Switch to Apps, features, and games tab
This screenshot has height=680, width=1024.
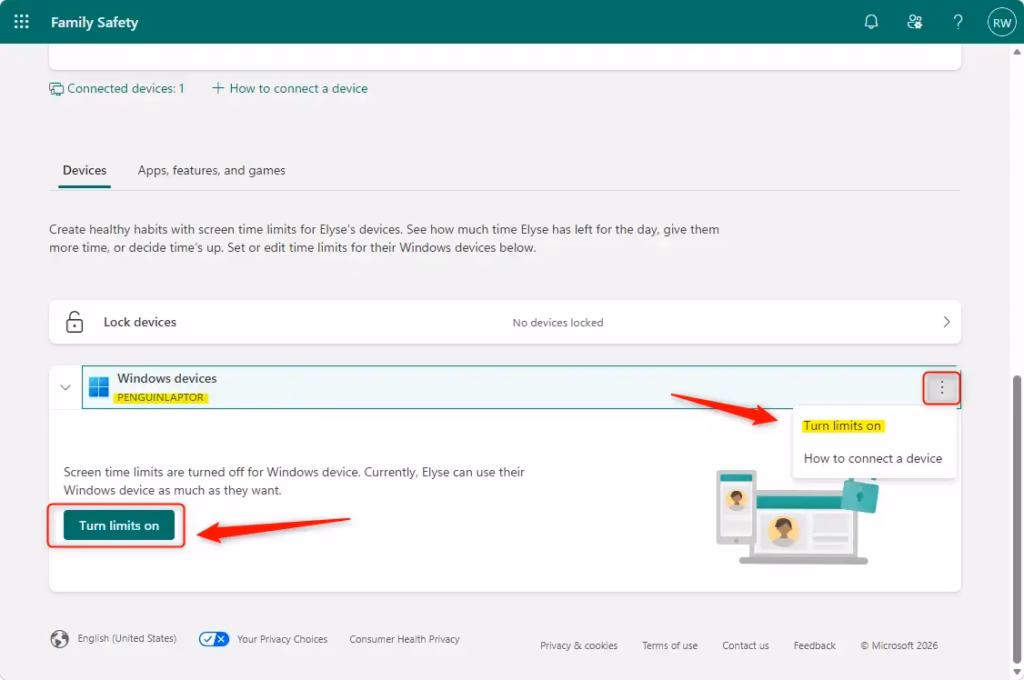(212, 170)
